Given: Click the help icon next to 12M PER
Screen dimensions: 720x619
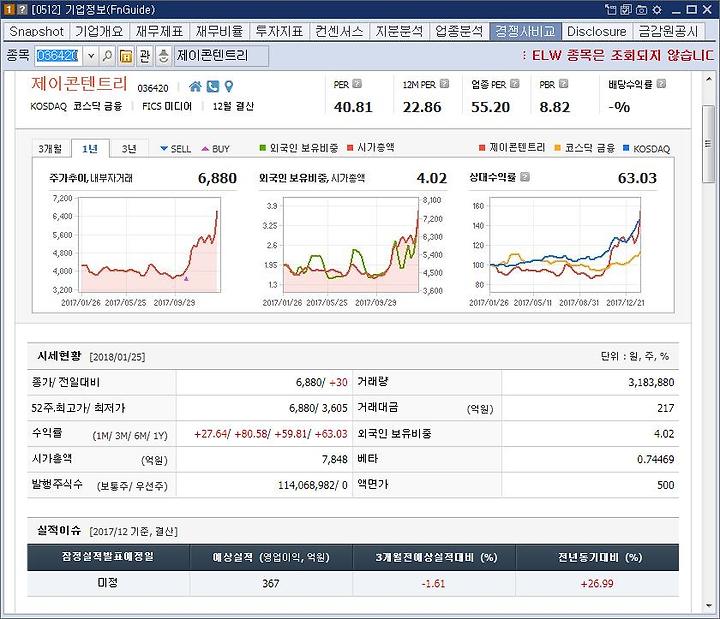Looking at the screenshot, I should tap(444, 84).
